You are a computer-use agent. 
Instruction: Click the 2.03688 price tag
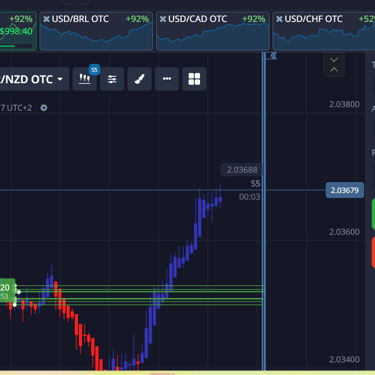(x=242, y=170)
